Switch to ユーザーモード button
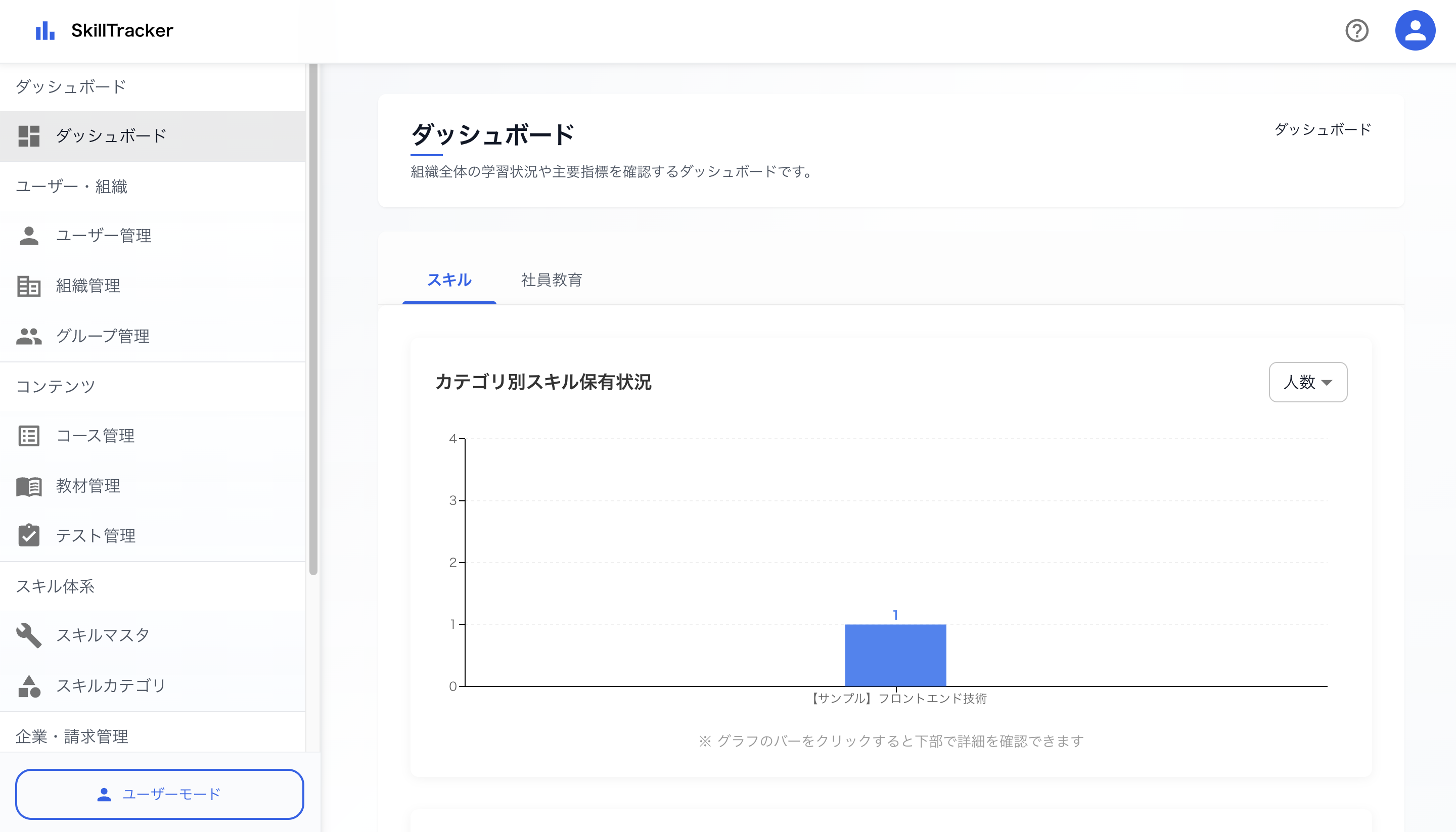Screen dimensions: 1456x832 point(159,794)
